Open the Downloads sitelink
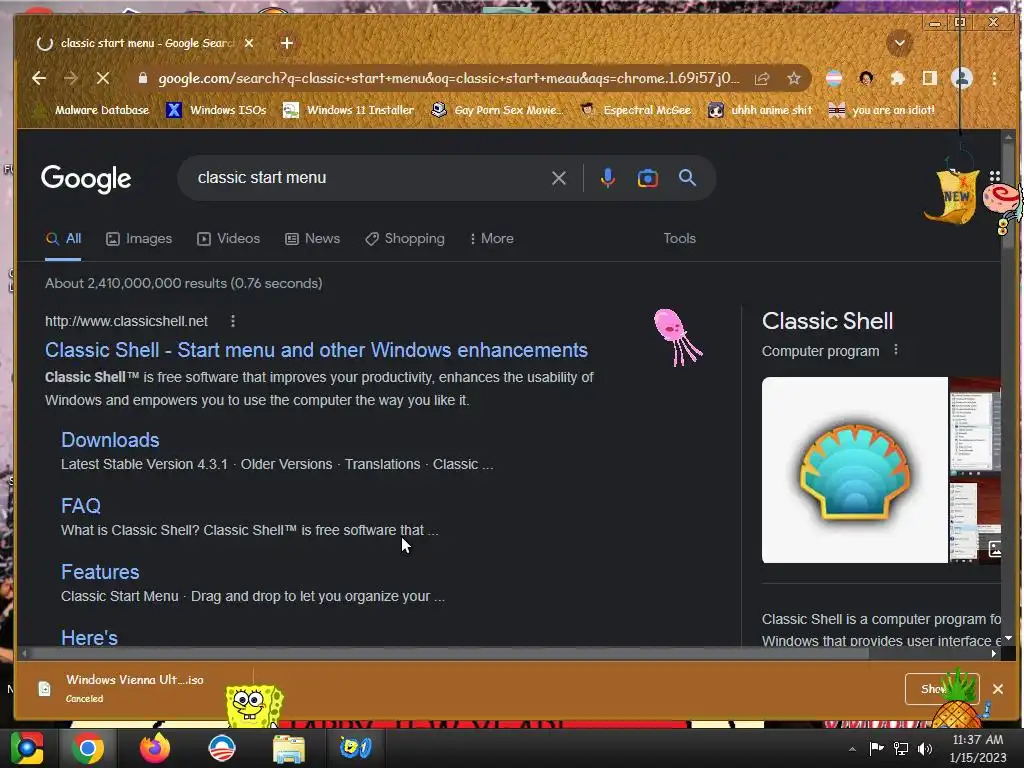 pyautogui.click(x=110, y=440)
